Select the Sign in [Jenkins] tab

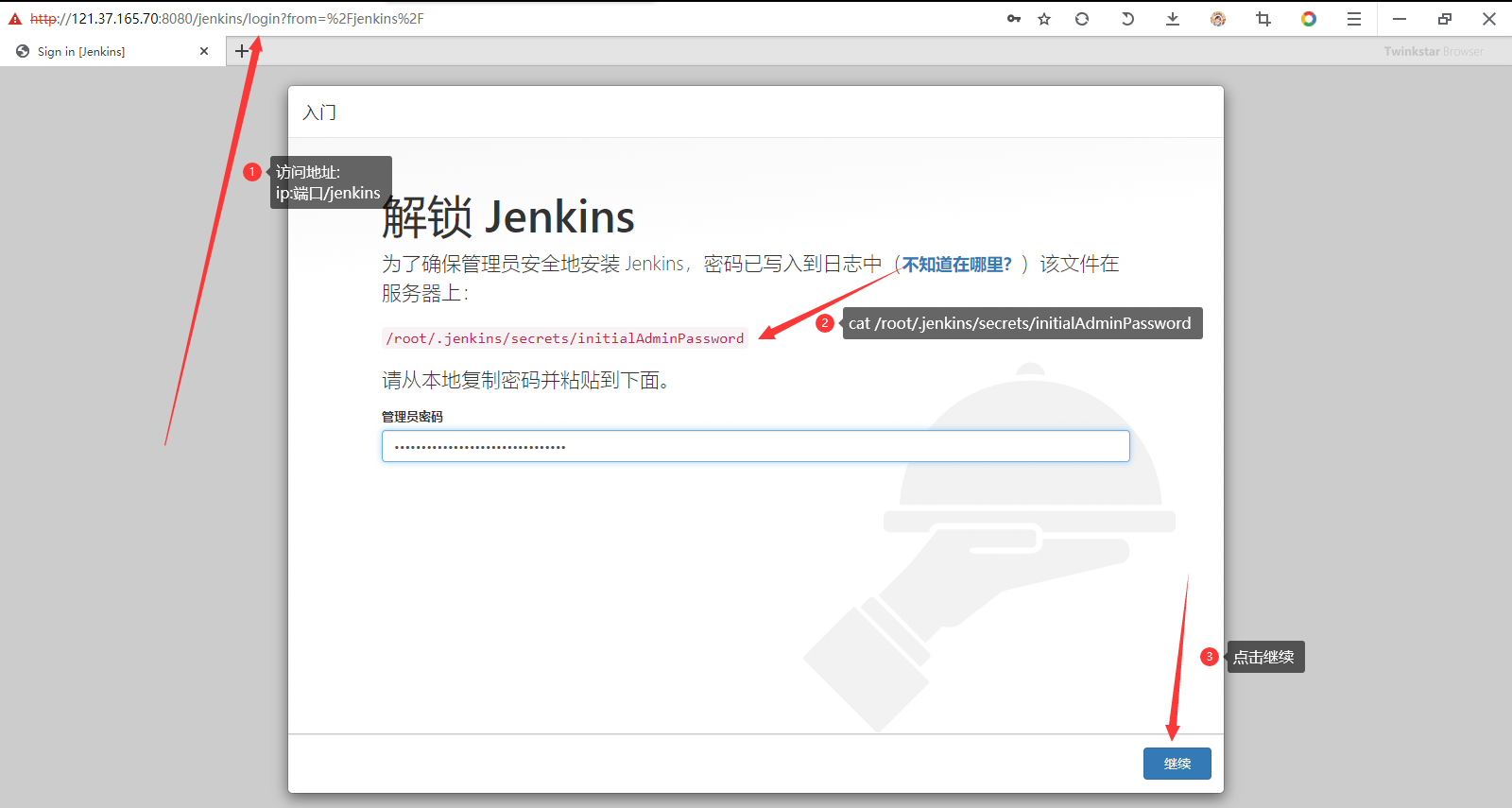point(112,51)
